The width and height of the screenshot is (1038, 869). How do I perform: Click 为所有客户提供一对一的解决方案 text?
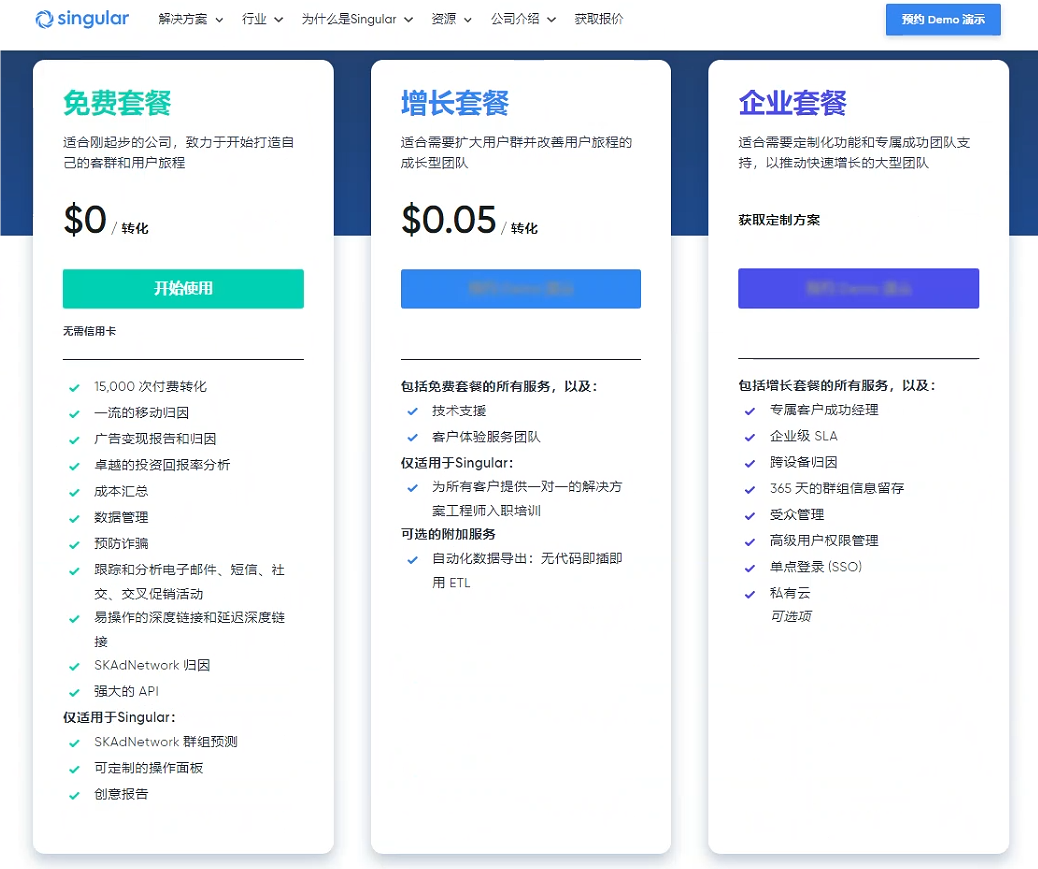tap(527, 498)
